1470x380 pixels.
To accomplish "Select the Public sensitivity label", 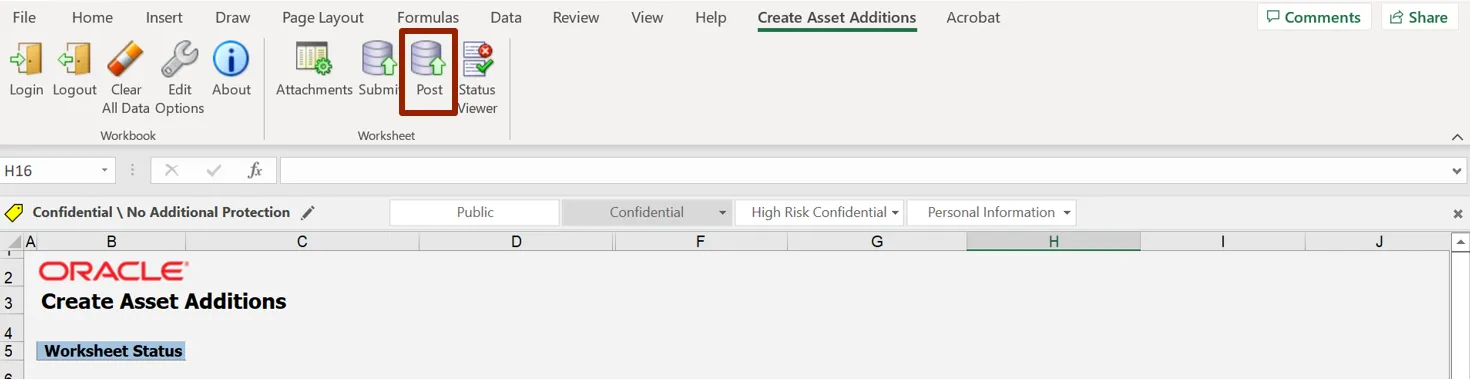I will 475,212.
